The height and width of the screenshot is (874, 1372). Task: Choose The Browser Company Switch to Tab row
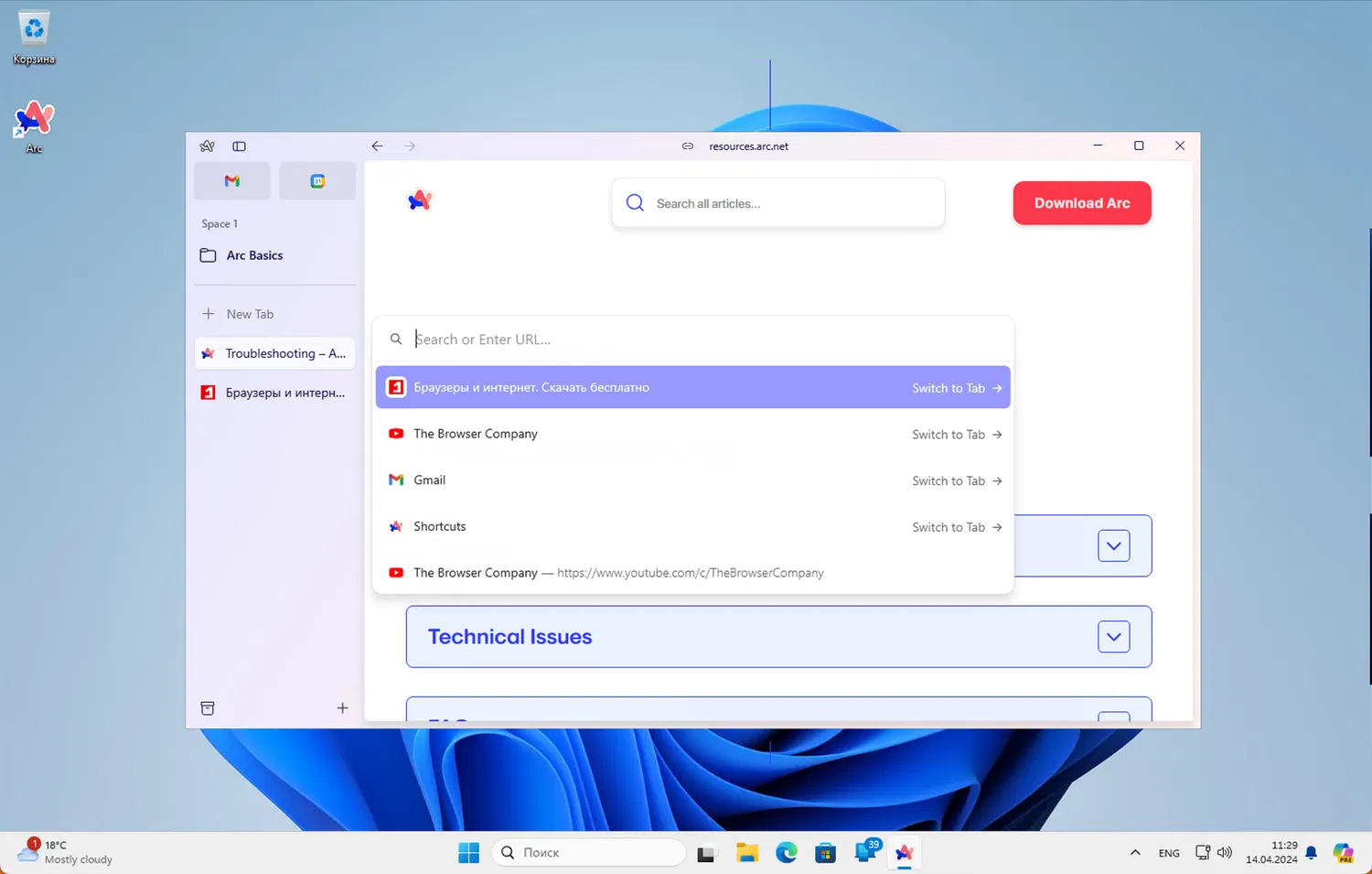693,434
